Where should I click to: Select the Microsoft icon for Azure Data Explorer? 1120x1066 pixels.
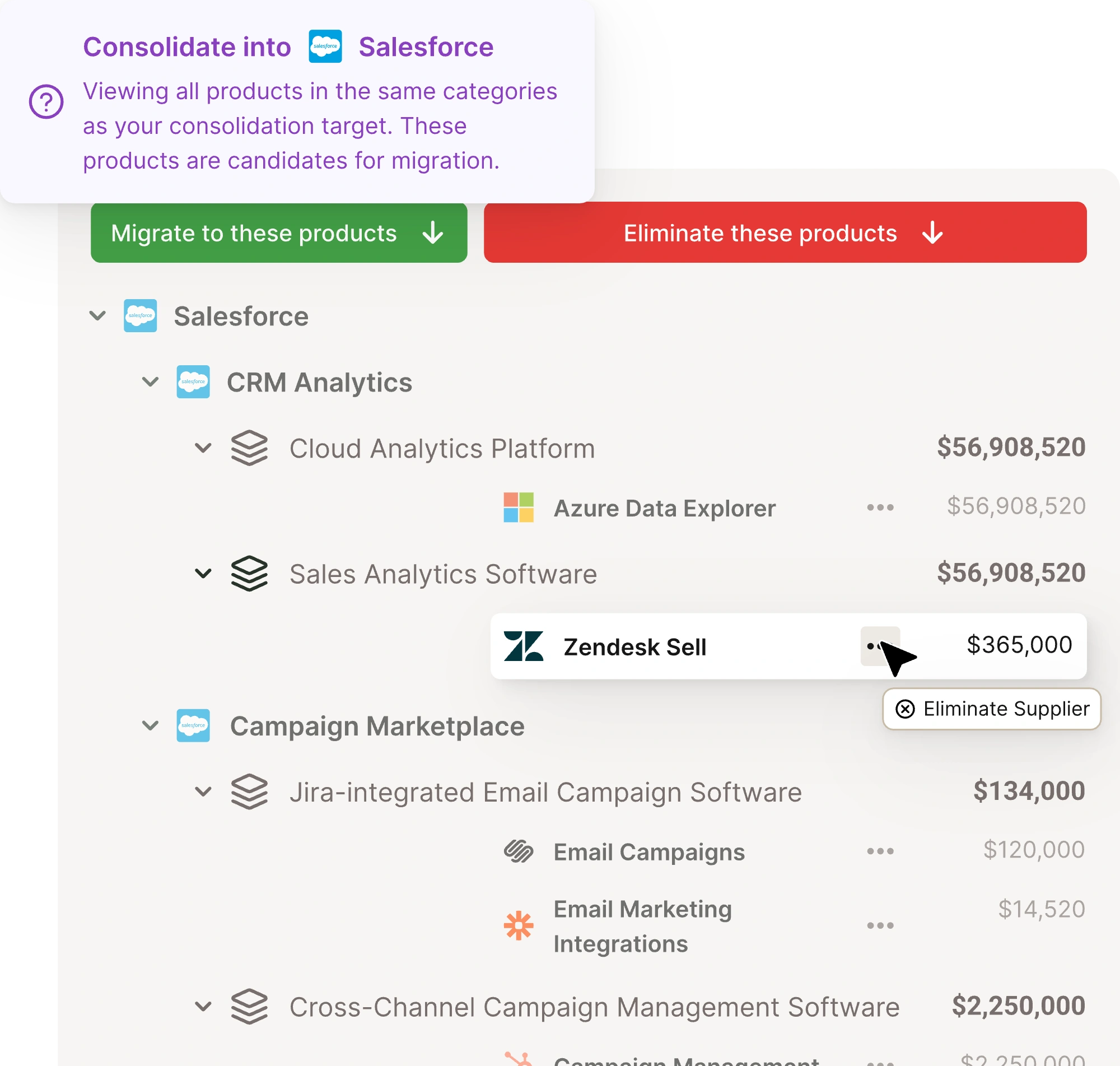pos(519,508)
